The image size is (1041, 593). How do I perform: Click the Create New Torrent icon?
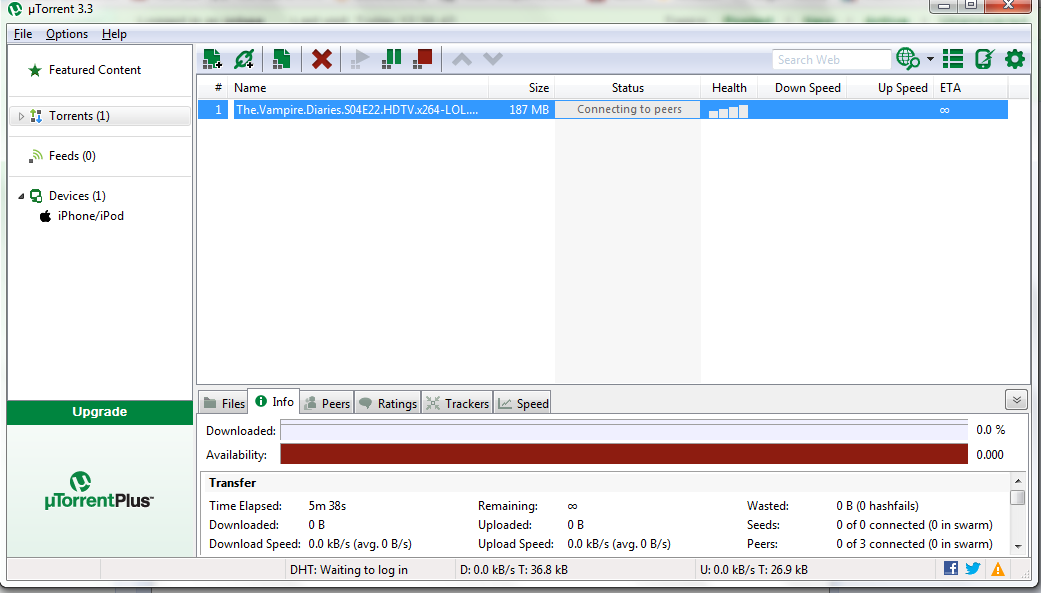pyautogui.click(x=281, y=59)
